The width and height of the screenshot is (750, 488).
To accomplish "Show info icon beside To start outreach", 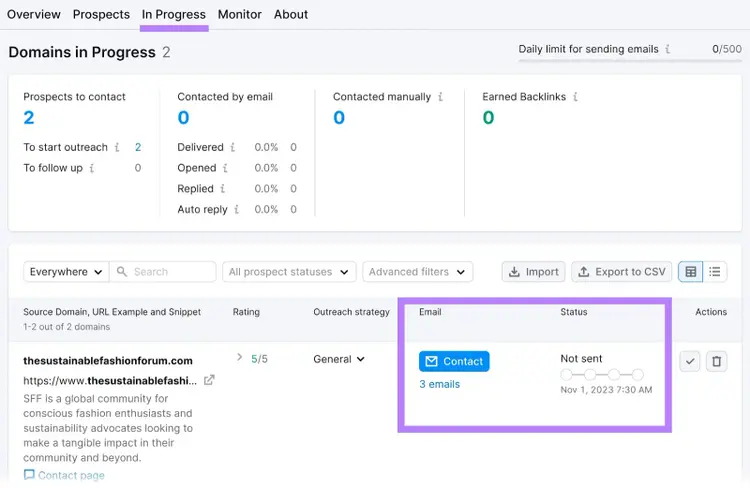I will tap(117, 147).
